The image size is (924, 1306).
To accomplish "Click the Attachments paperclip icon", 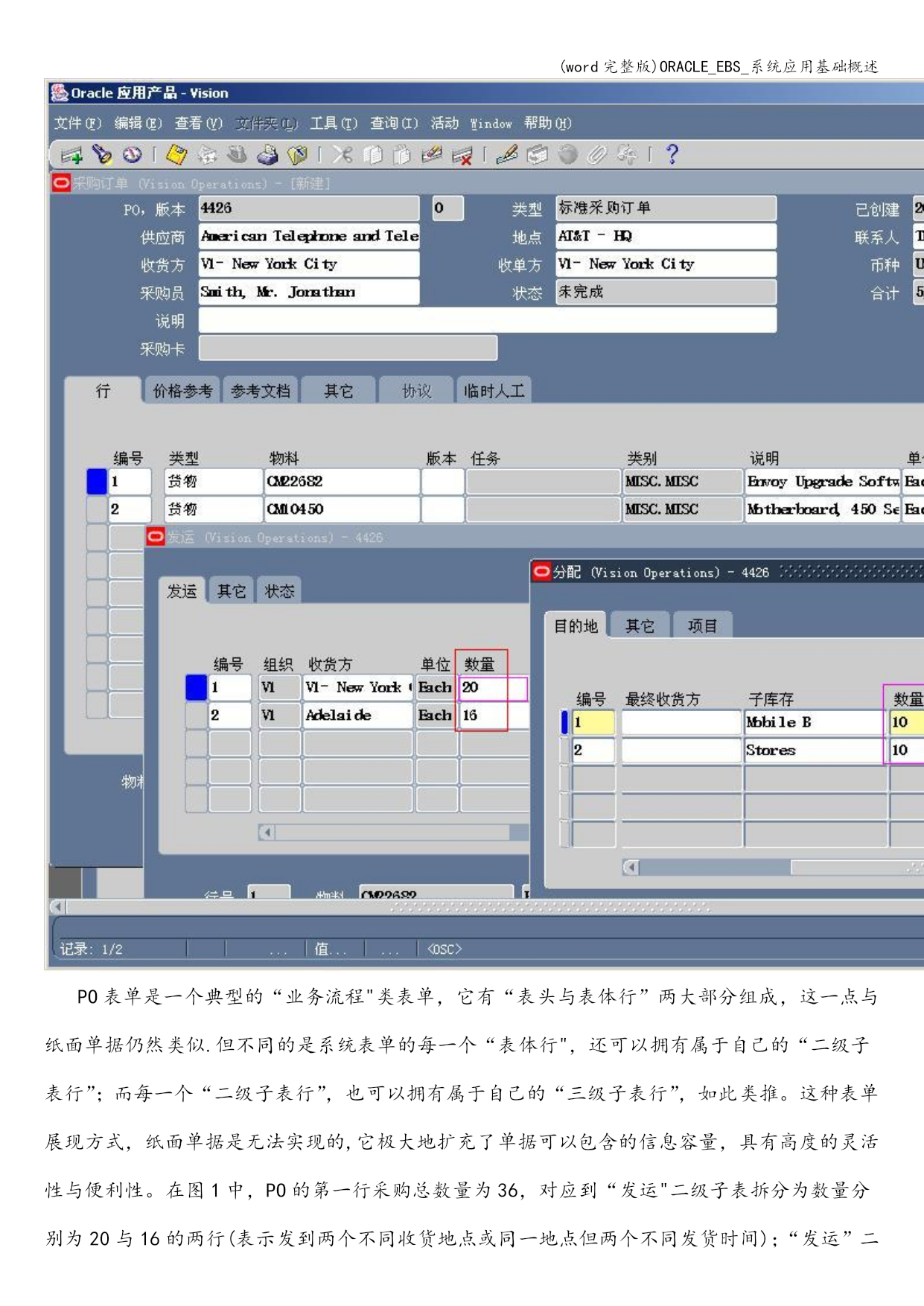I will (597, 155).
